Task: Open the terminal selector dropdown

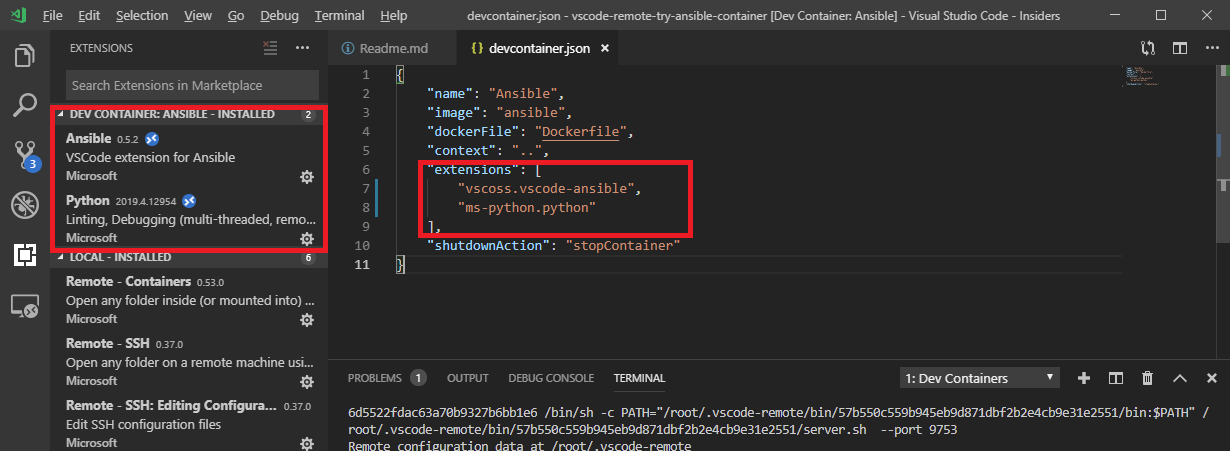Action: tap(979, 378)
